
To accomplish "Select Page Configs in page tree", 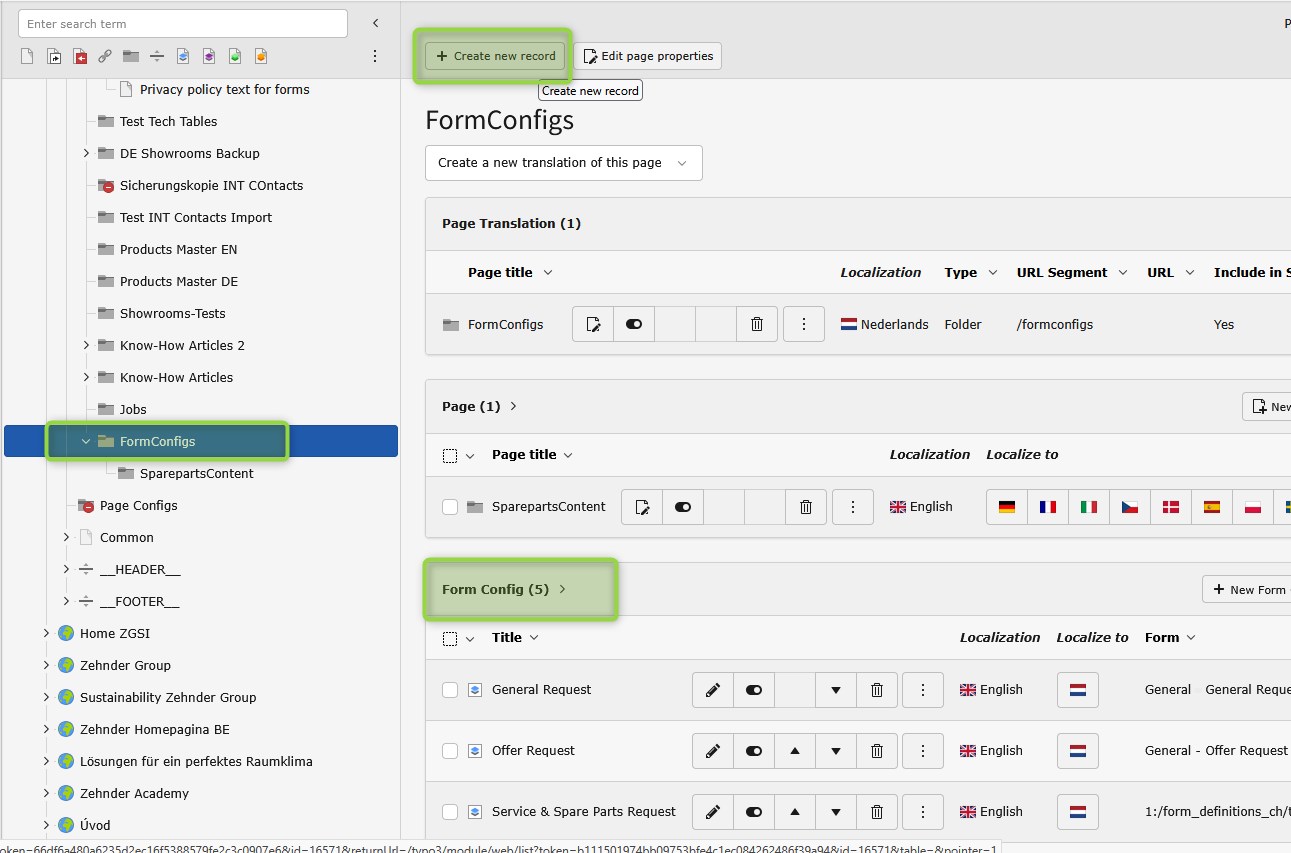I will [138, 505].
